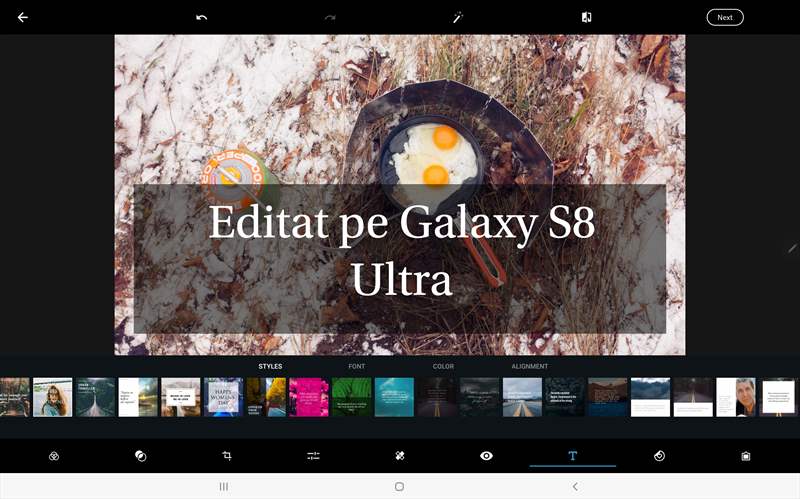Open the stickers tool
800x499 pixels.
click(x=659, y=456)
